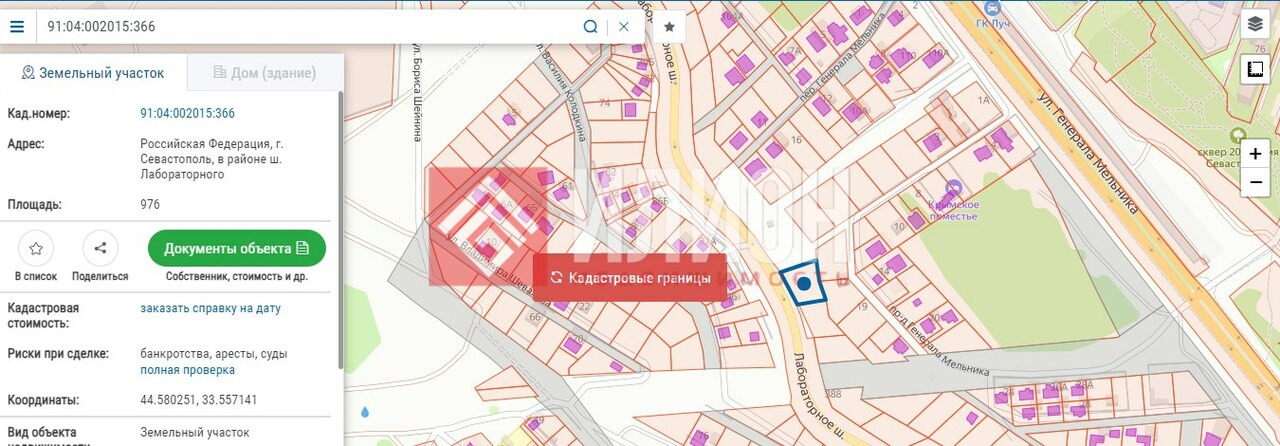1280x446 pixels.
Task: Open the map layers panel
Action: pyautogui.click(x=1255, y=25)
